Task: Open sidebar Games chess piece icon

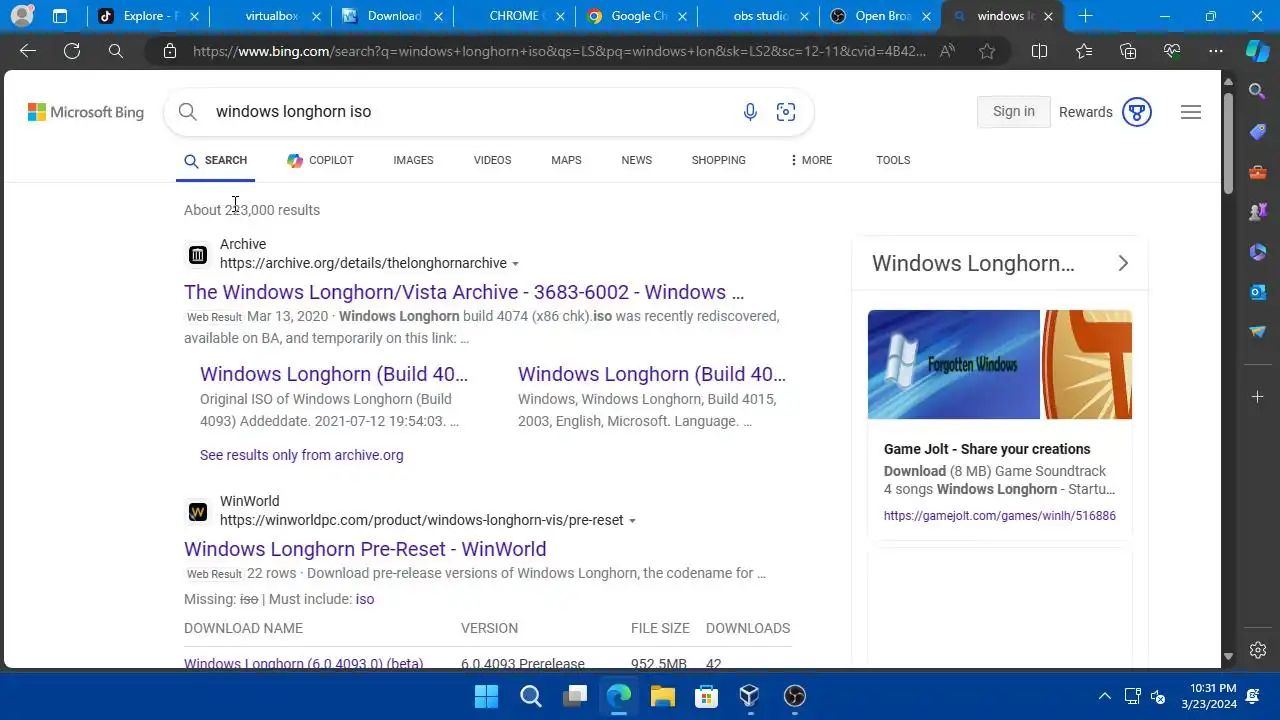Action: (1258, 212)
